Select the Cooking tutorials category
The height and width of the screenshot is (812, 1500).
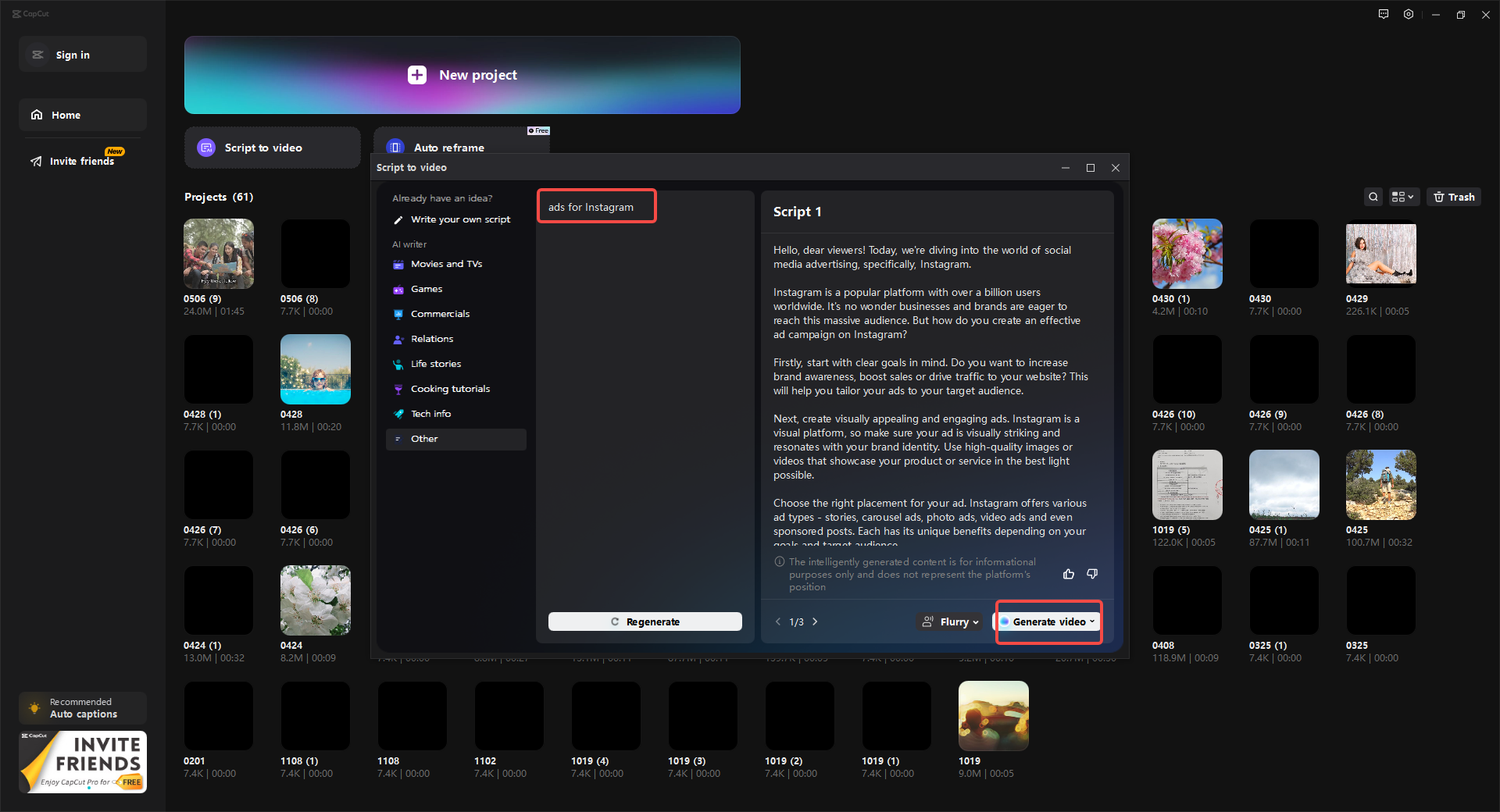point(451,388)
